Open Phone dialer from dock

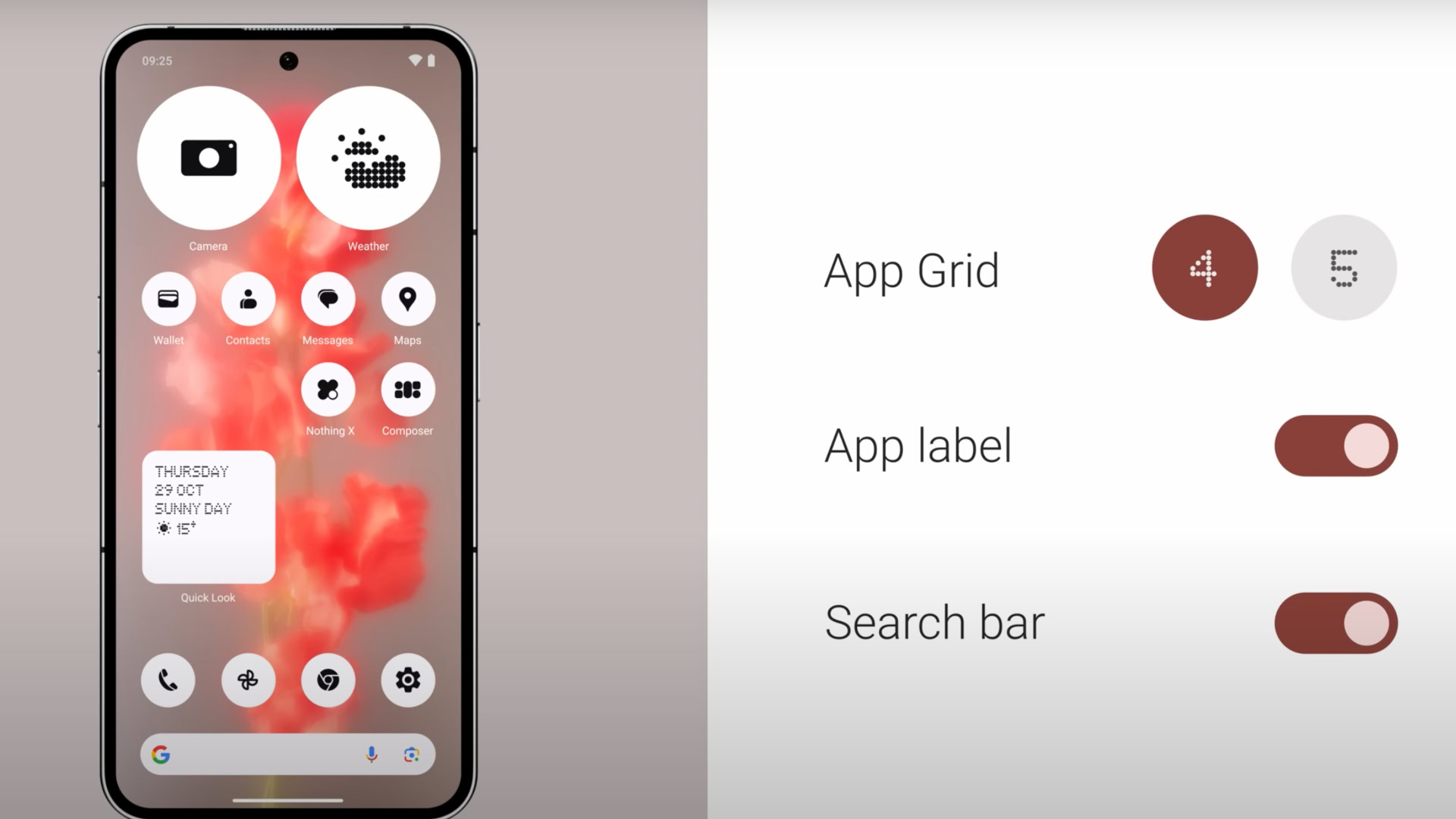coord(168,680)
